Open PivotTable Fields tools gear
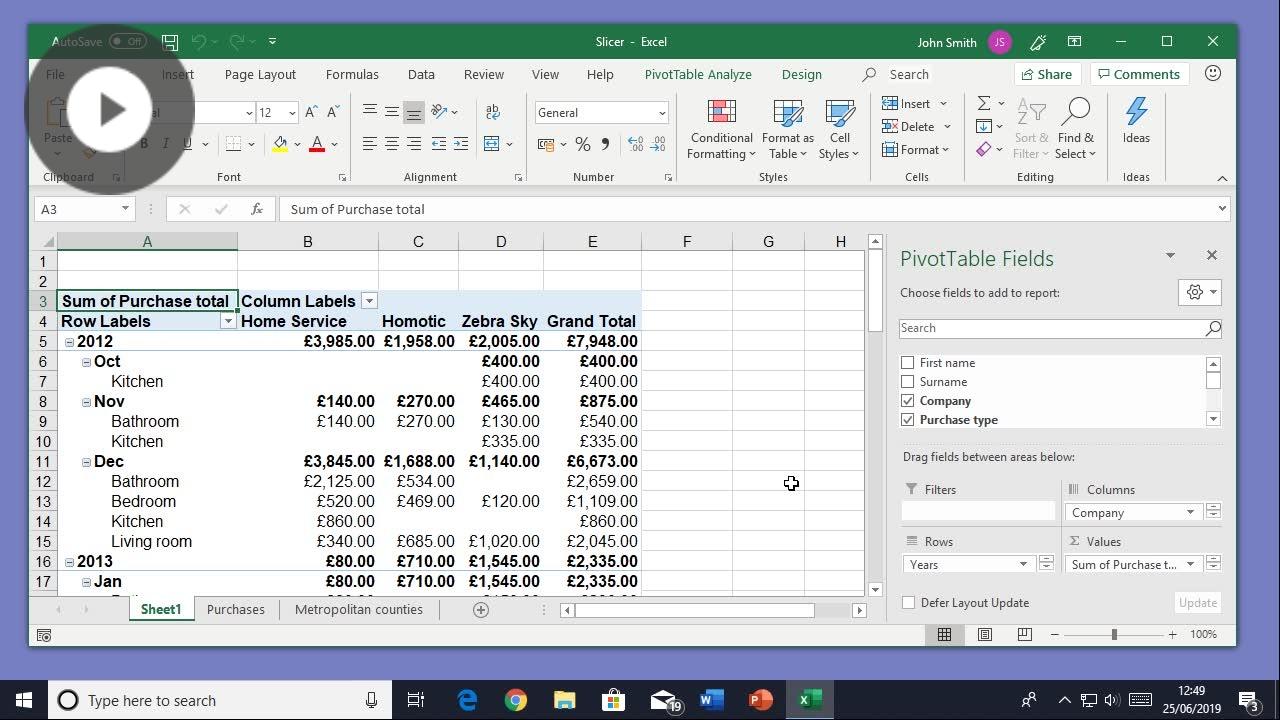Image resolution: width=1280 pixels, height=720 pixels. [x=1200, y=292]
